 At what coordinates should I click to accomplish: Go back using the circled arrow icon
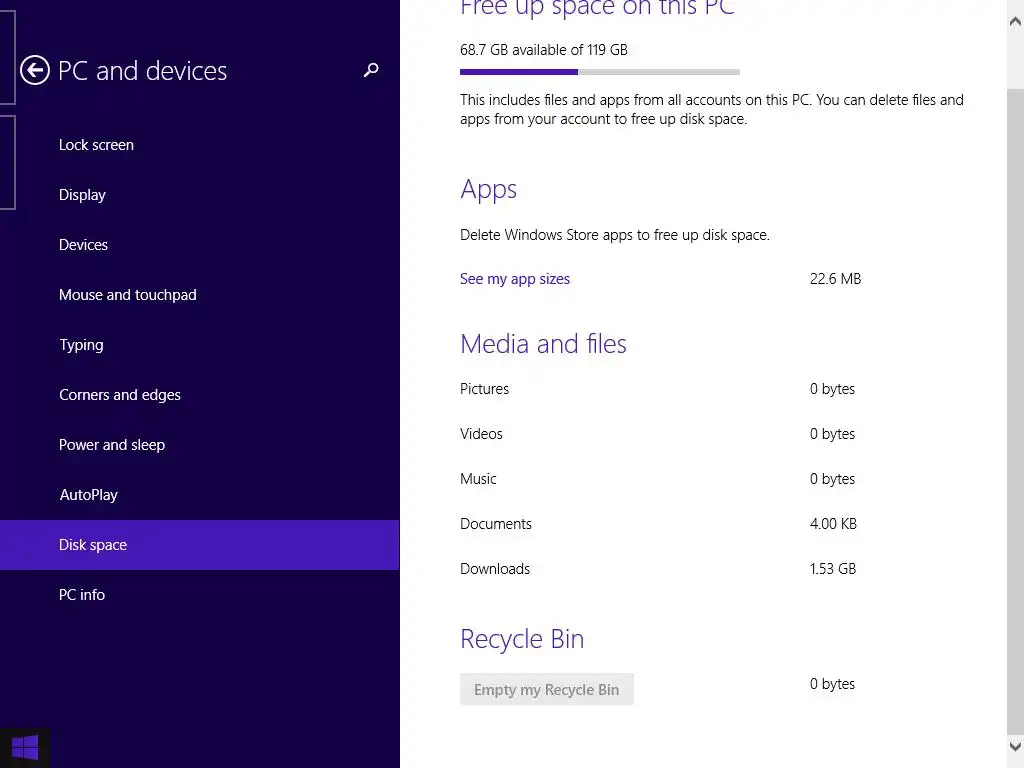point(35,71)
